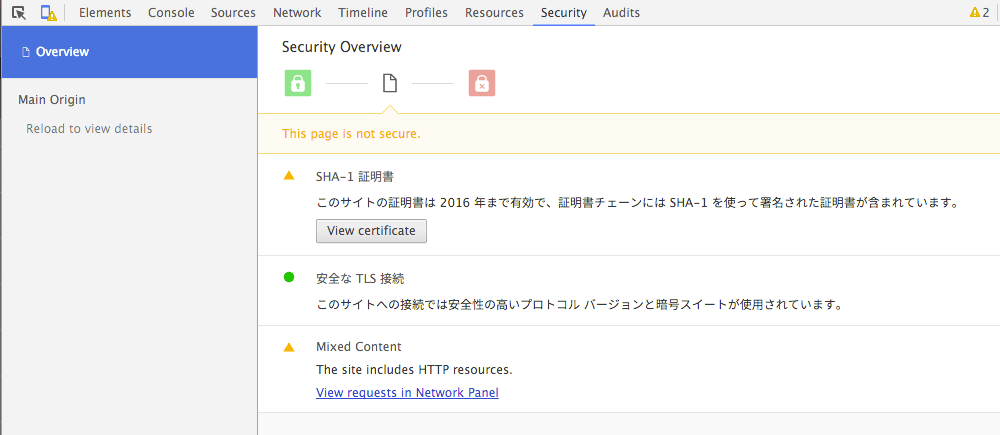Click the green secure TLS status dot
1000x435 pixels.
(289, 277)
